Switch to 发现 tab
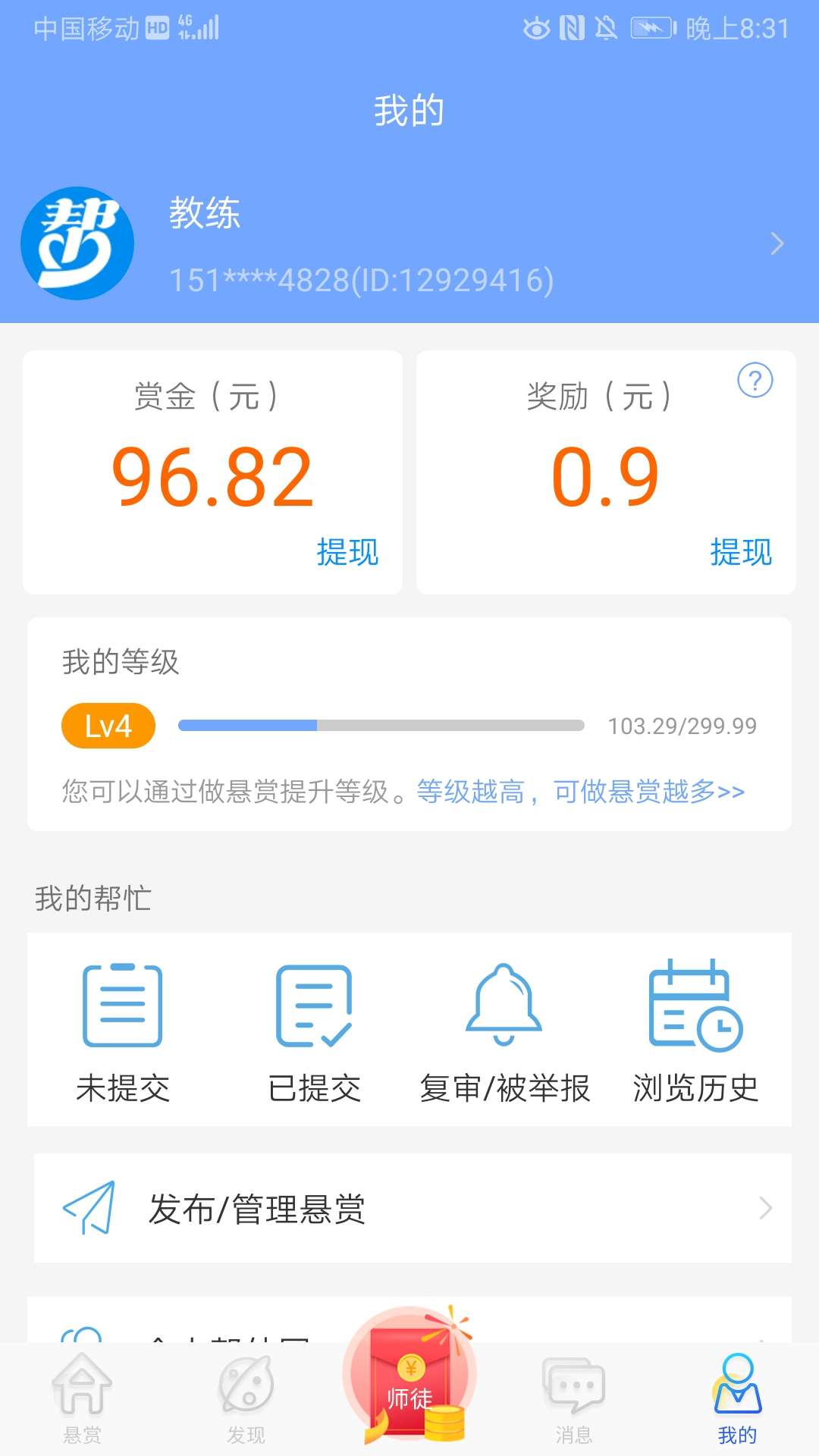 pos(246,1399)
